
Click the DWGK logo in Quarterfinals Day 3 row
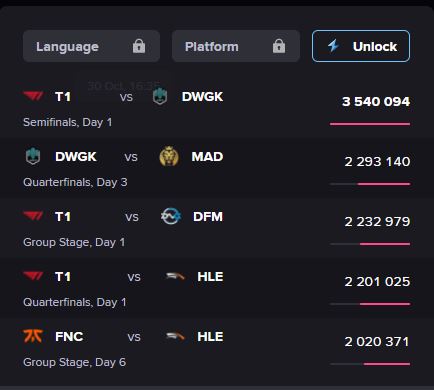[x=33, y=156]
